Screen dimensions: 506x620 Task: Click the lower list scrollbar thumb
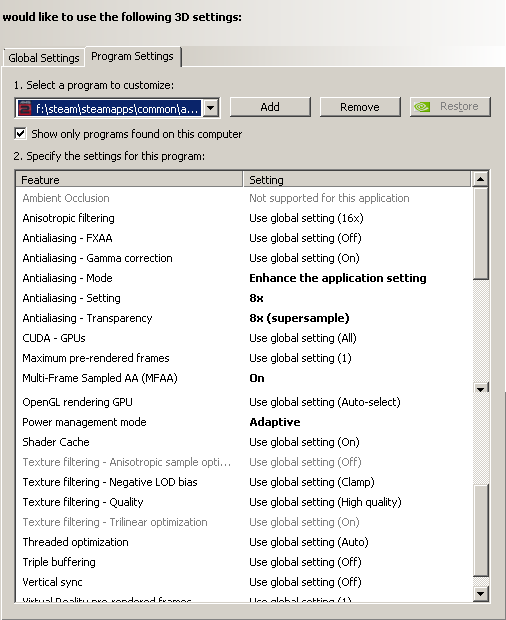pyautogui.click(x=480, y=531)
